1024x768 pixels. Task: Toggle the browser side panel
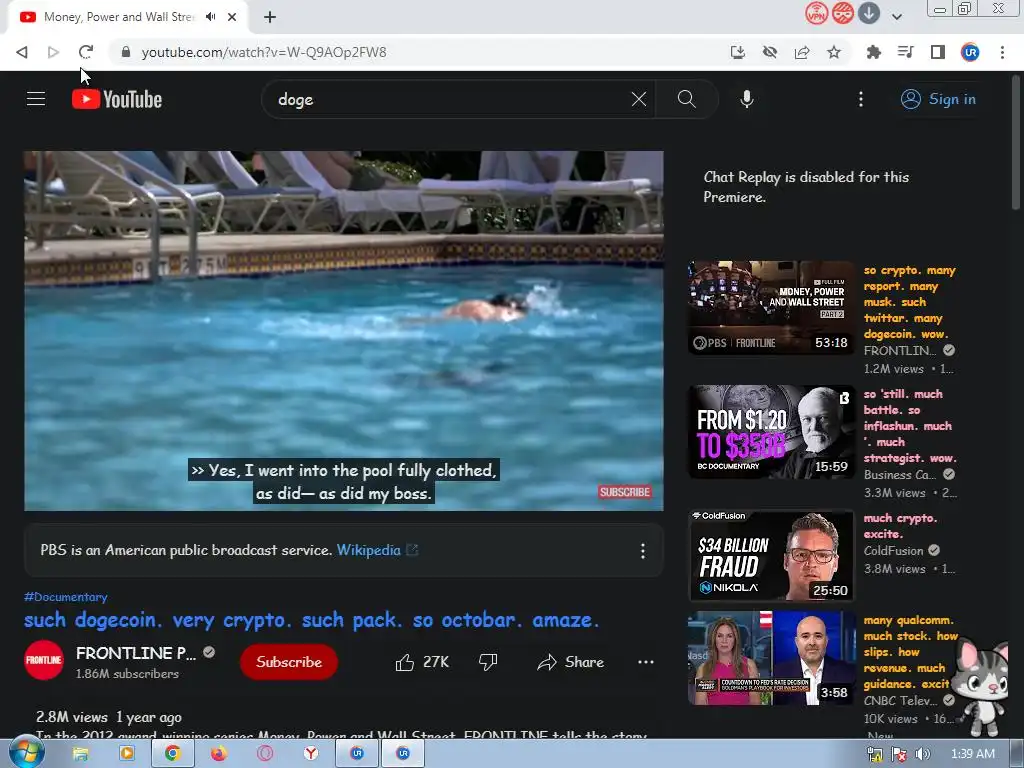(x=938, y=52)
